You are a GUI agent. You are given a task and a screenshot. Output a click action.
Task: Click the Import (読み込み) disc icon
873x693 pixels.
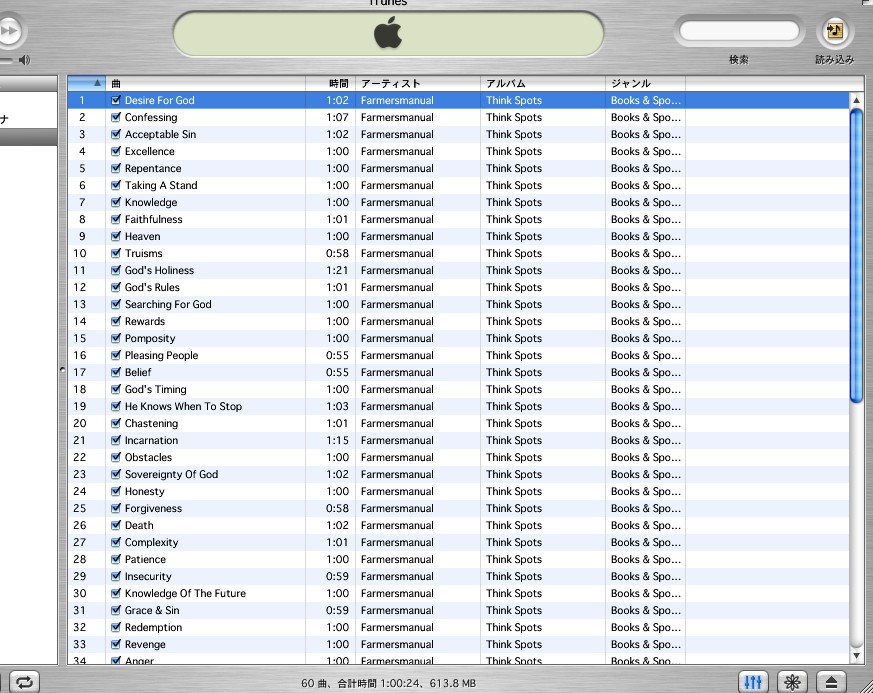coord(835,31)
